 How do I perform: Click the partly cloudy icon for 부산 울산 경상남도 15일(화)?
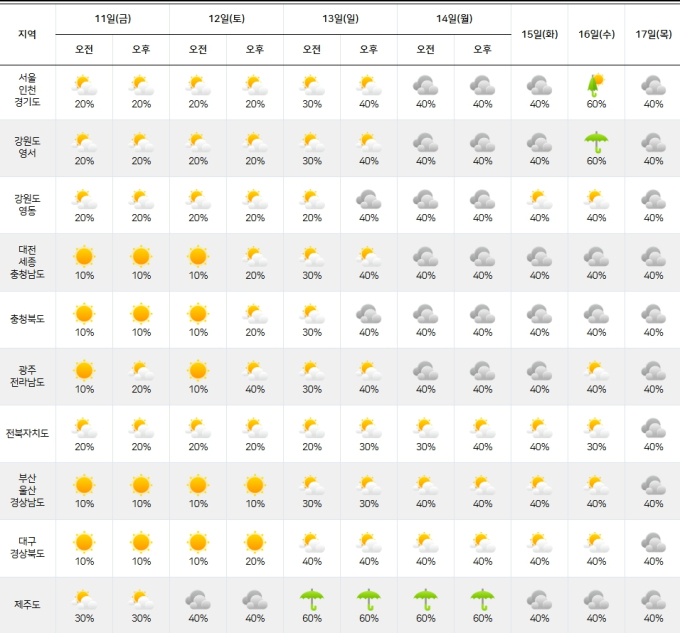pyautogui.click(x=539, y=485)
